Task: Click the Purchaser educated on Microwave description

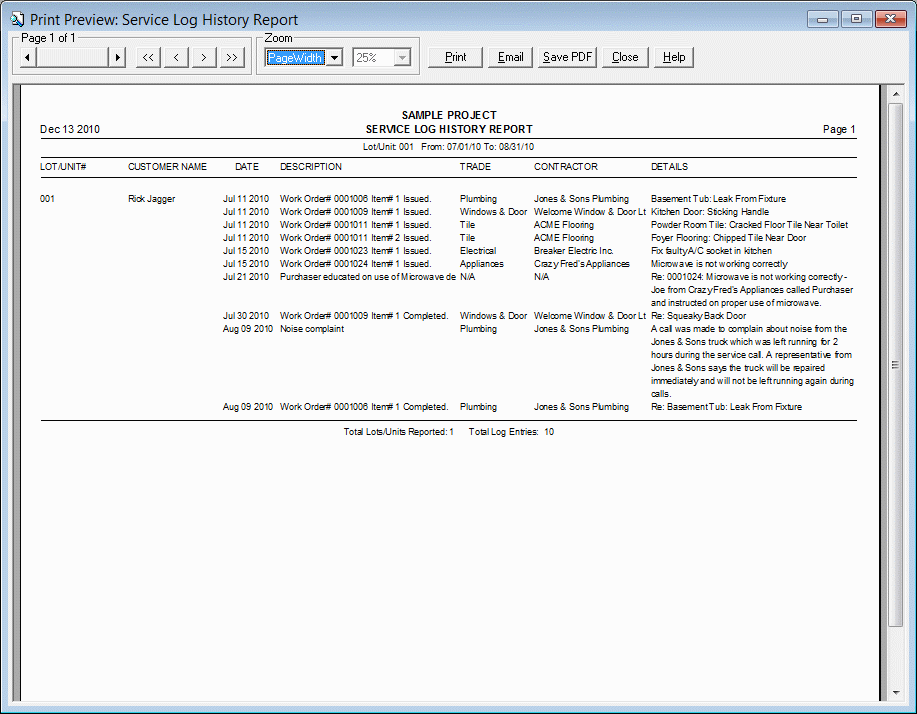Action: click(368, 277)
